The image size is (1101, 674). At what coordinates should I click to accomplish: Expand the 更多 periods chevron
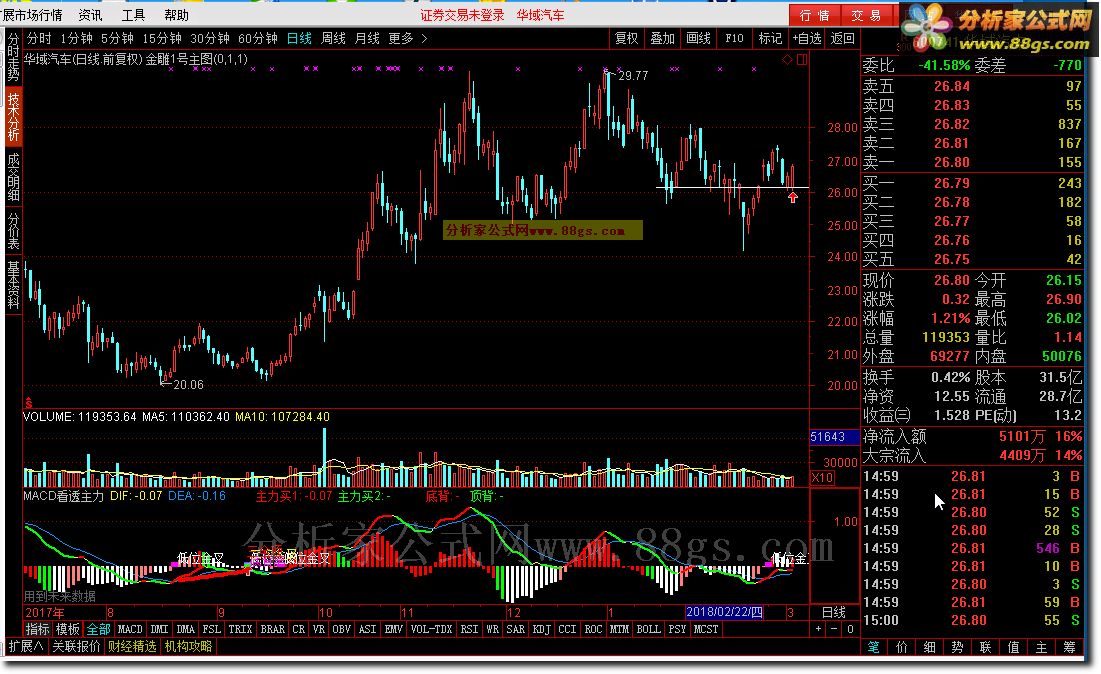click(424, 39)
